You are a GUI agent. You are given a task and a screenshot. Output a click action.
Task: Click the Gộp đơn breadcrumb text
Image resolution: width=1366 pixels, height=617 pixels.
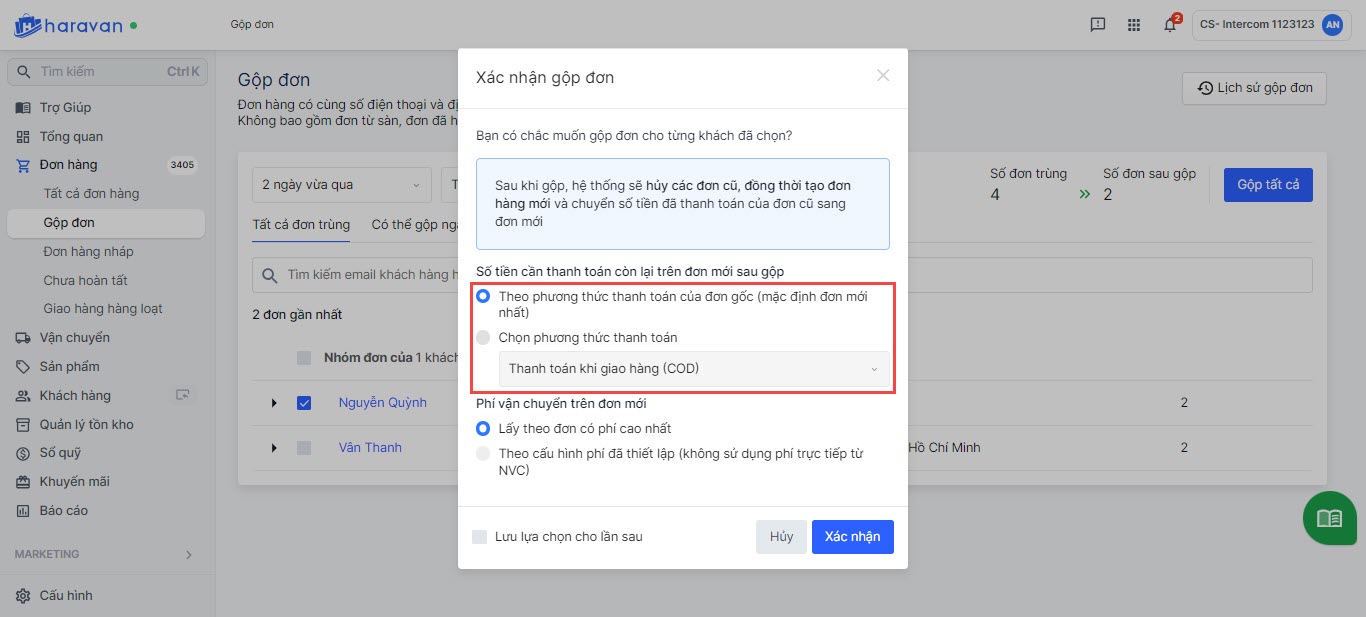(x=252, y=24)
